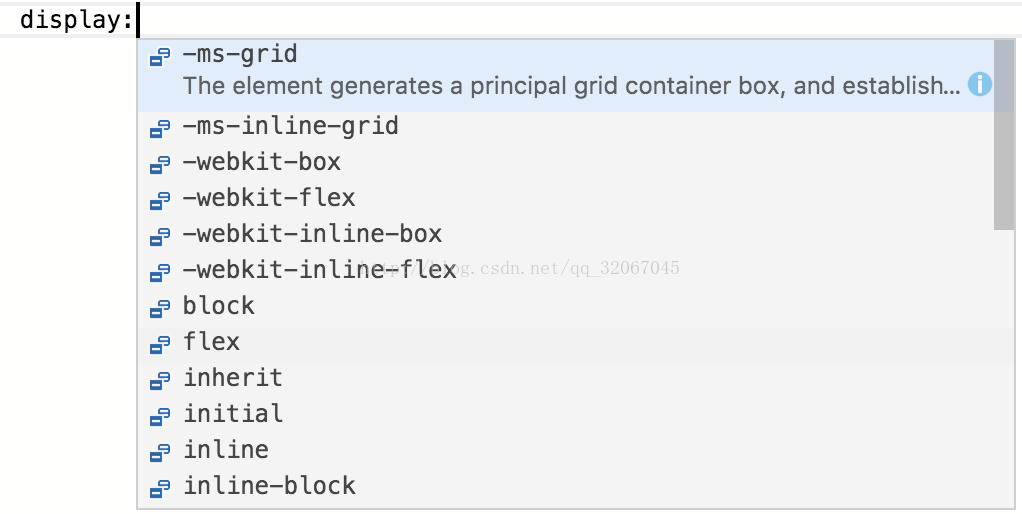
Task: Pick the -webkit-inline-box value
Action: click(x=565, y=234)
